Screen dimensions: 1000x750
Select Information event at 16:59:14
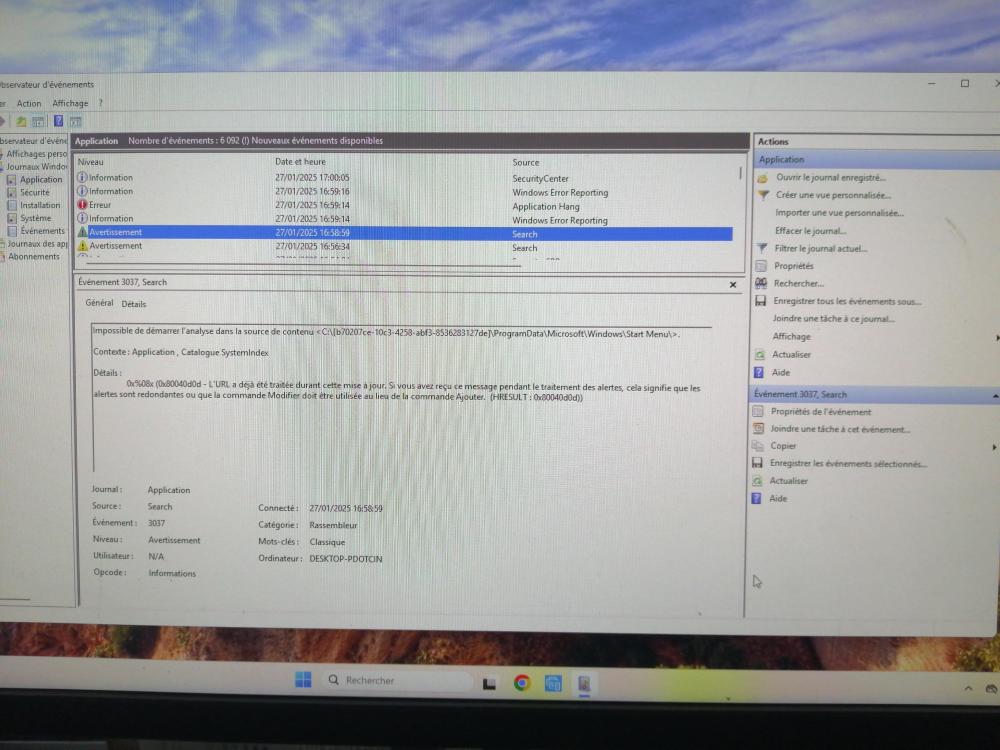(x=404, y=219)
